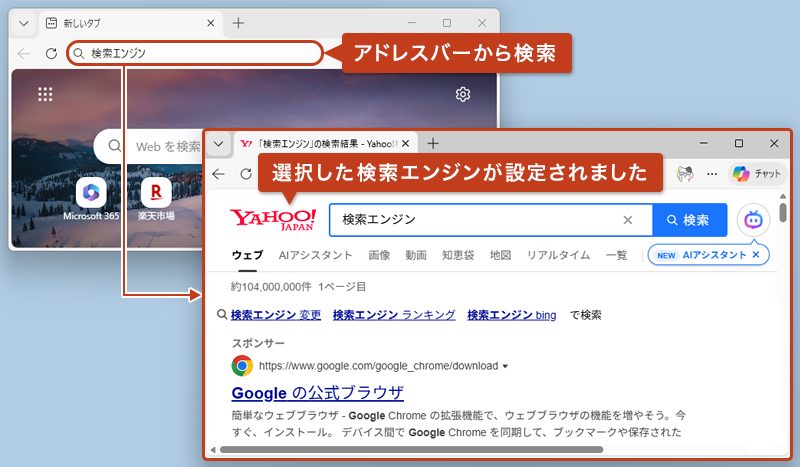The width and height of the screenshot is (800, 467).
Task: Close the 新しいタブ tab
Action: 211,23
